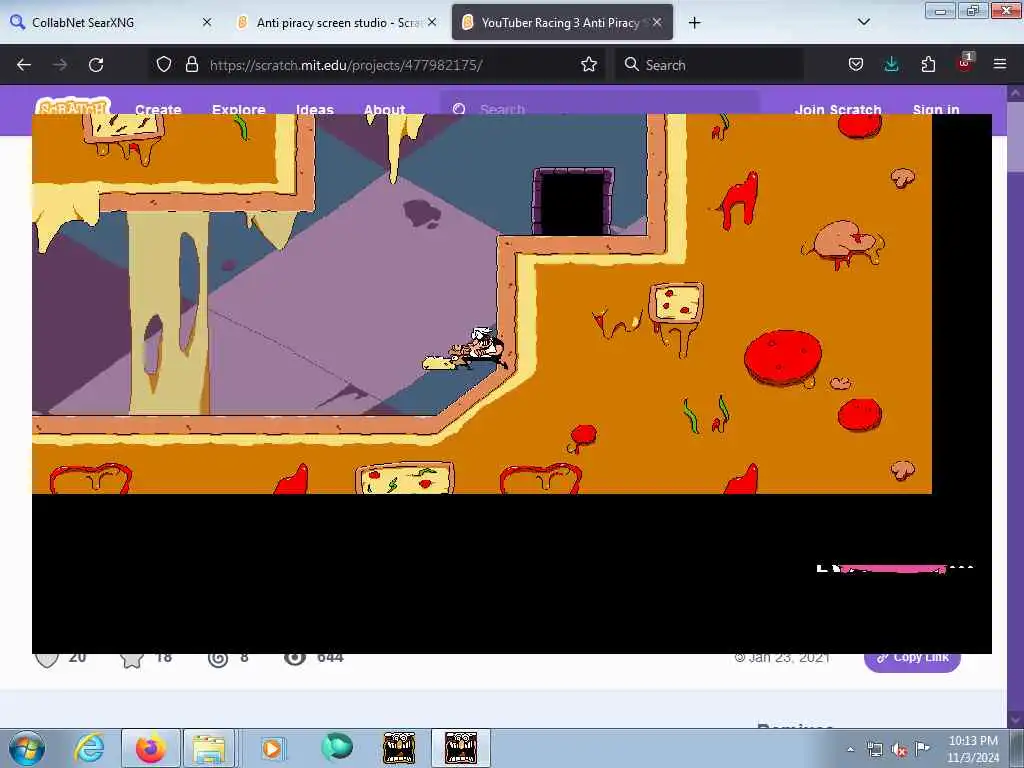Click the love heart icon beside 20
This screenshot has width=1024, height=768.
coord(47,660)
